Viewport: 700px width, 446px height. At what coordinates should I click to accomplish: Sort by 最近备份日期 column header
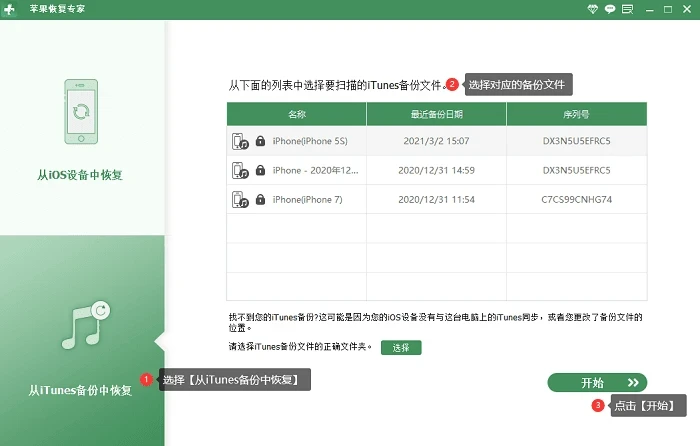(x=437, y=114)
